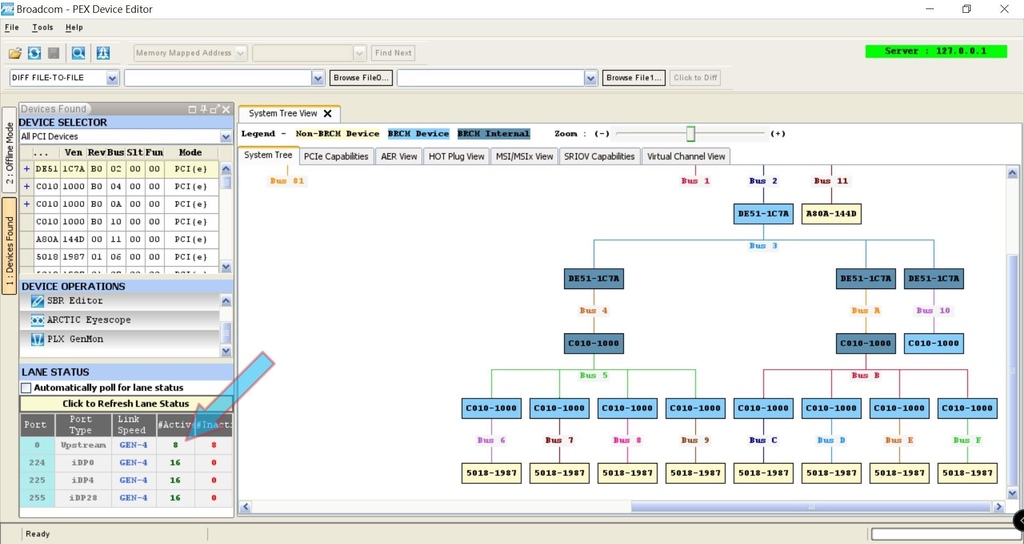
Task: Click the refresh toolbar icon
Action: tap(34, 53)
